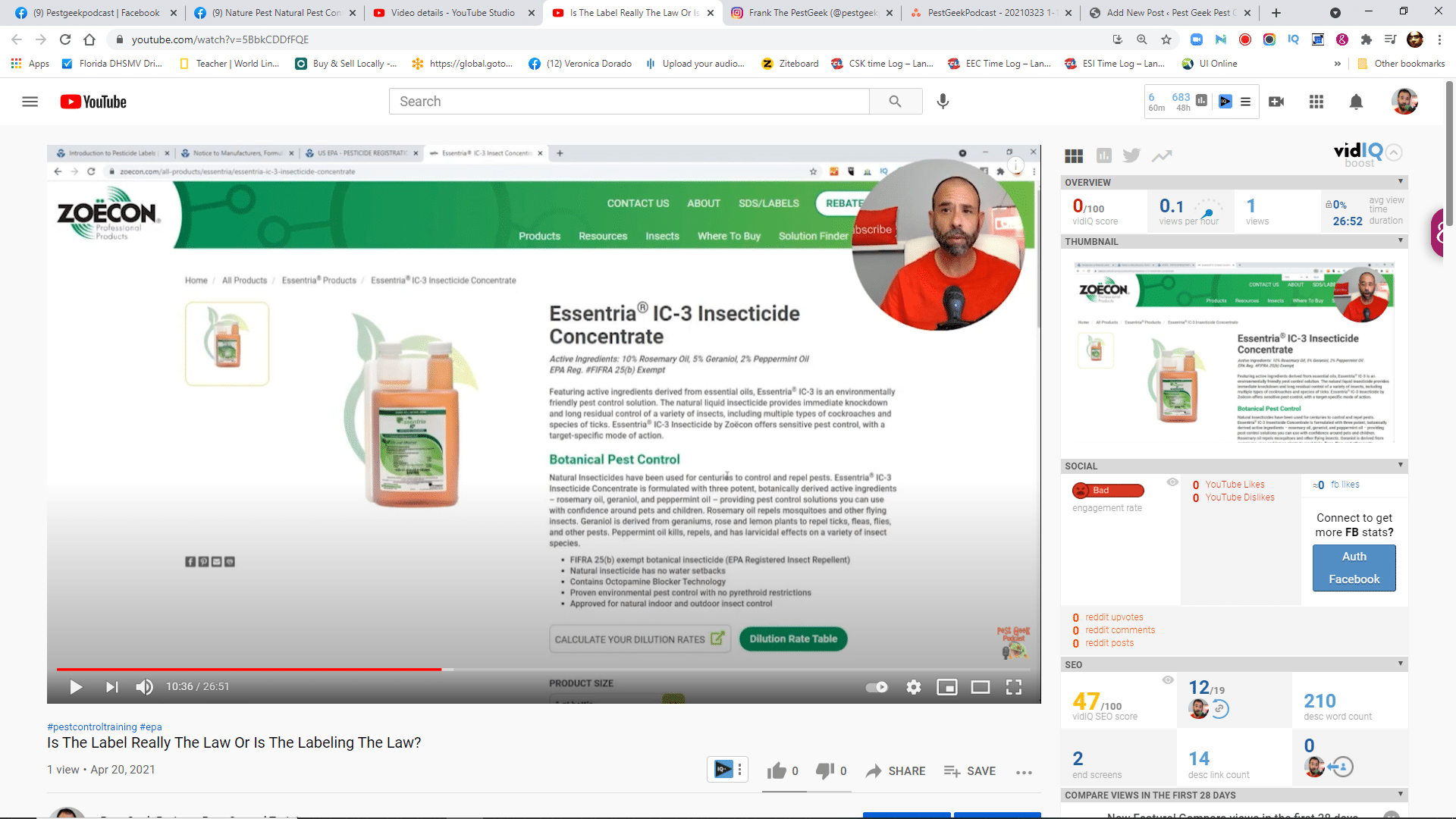1456x819 pixels.
Task: Open the Create video camera icon
Action: 1276,102
